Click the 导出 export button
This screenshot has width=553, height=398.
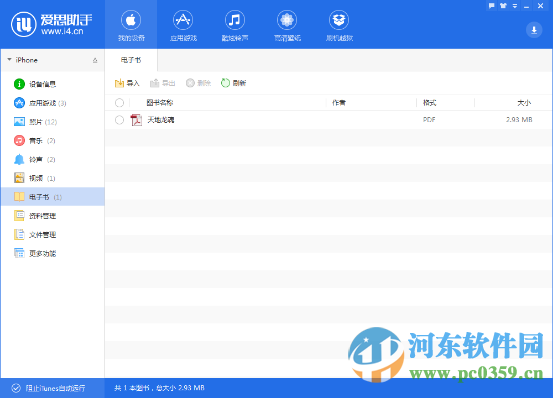pos(162,83)
